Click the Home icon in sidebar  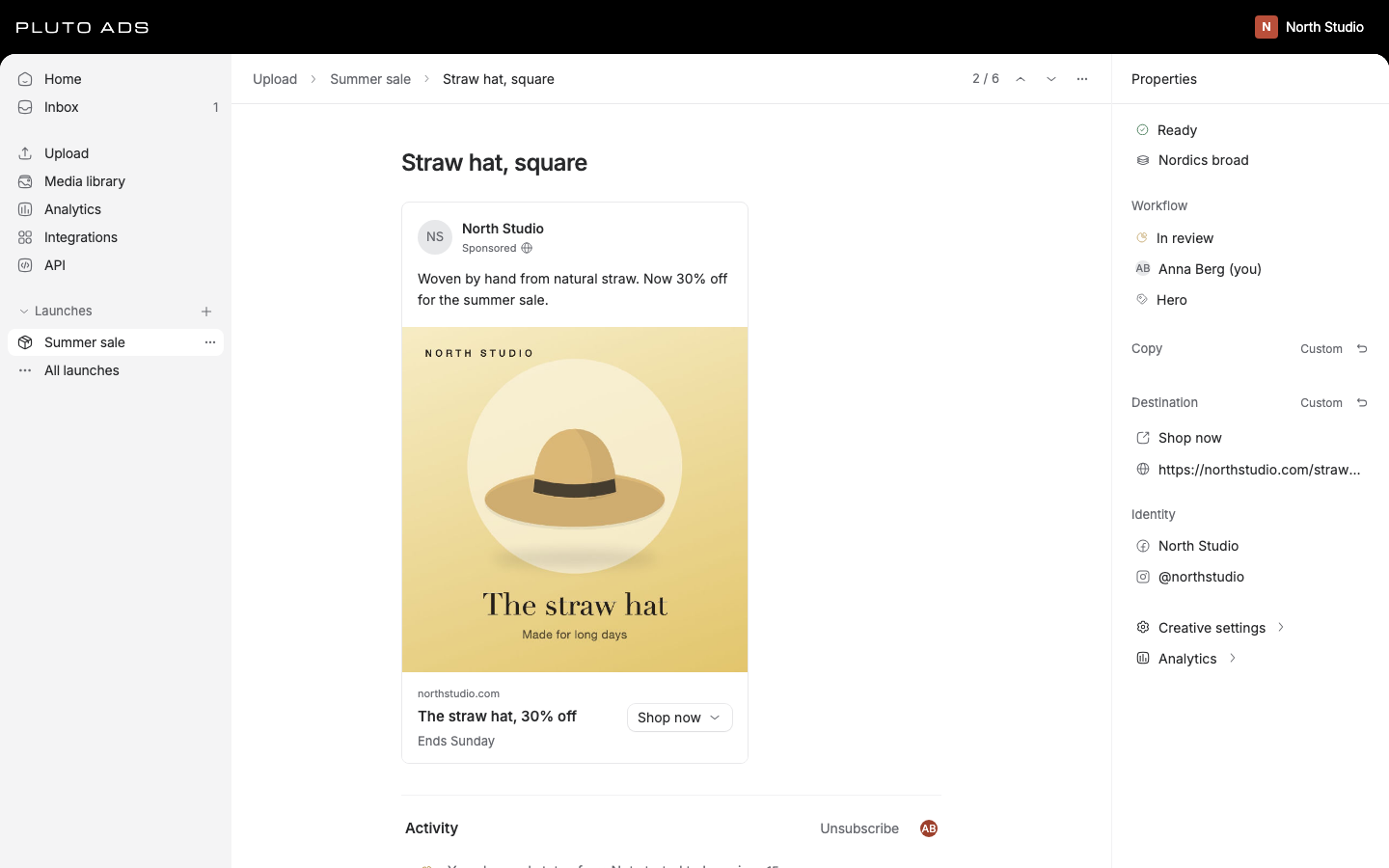click(25, 79)
